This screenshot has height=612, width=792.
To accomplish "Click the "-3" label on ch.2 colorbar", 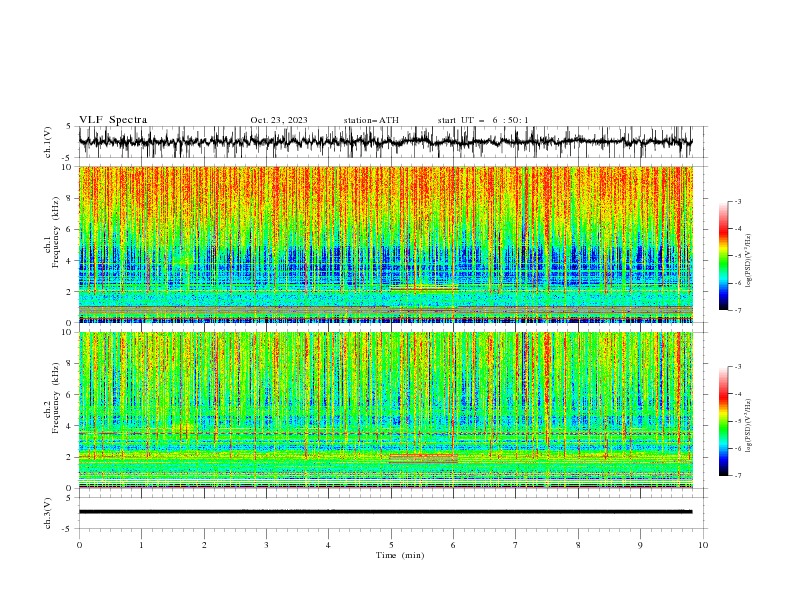I will click(x=738, y=367).
